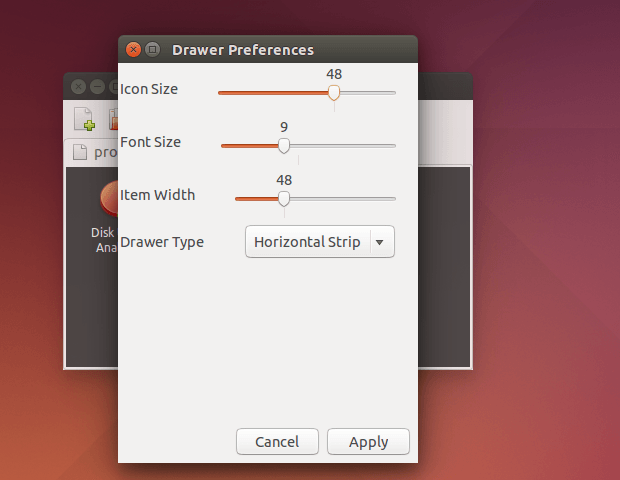Screen dimensions: 620x480
Task: Click the Font Size value 9
Action: [x=284, y=127]
